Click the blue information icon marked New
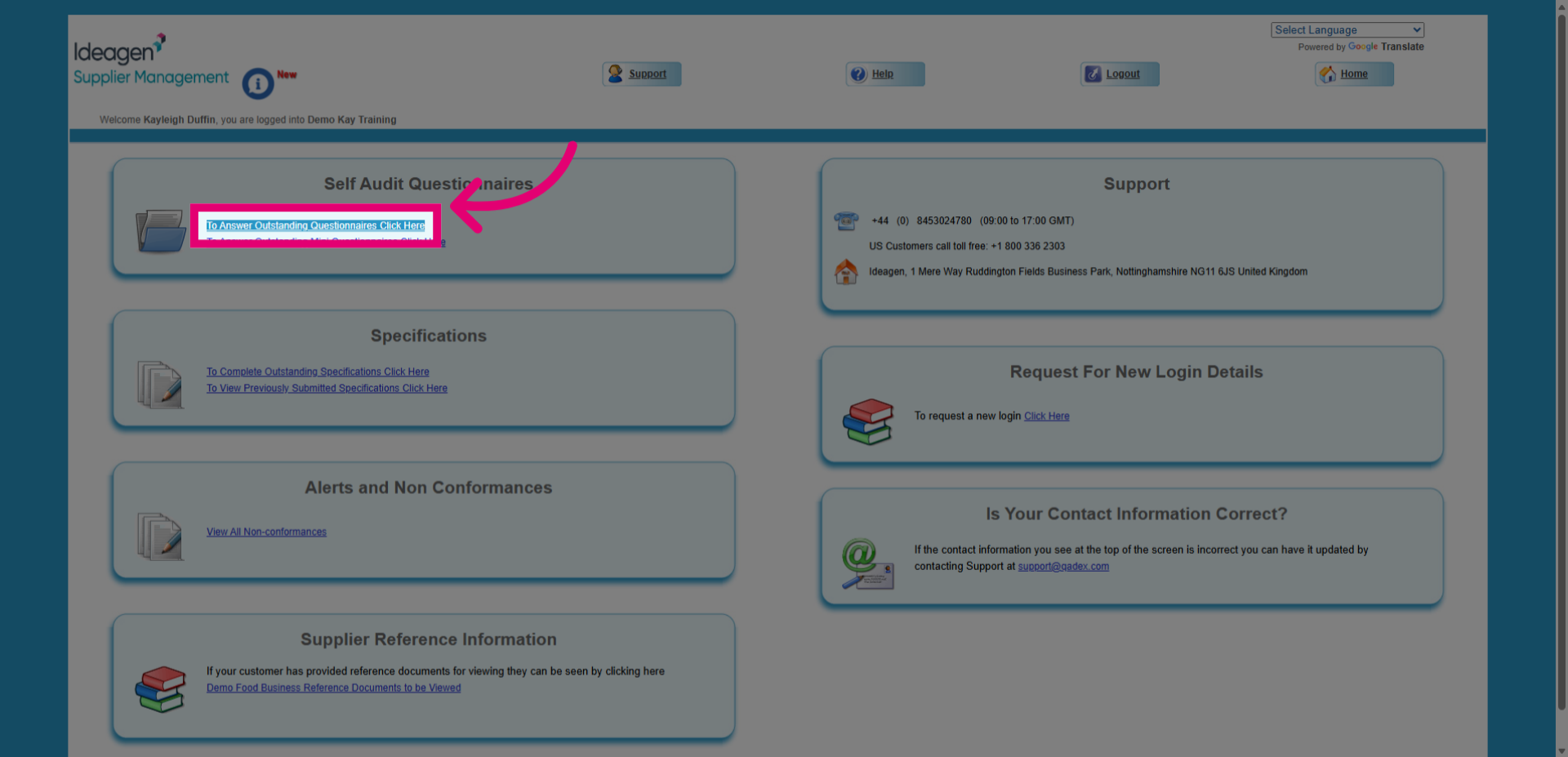Image resolution: width=1568 pixels, height=757 pixels. point(258,83)
